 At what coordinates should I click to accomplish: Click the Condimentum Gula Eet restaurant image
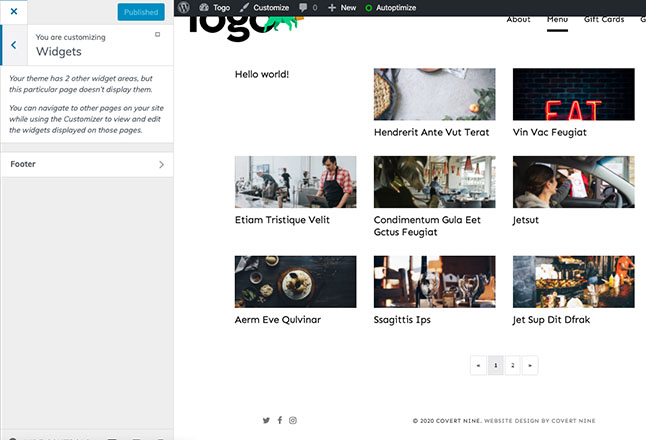435,182
